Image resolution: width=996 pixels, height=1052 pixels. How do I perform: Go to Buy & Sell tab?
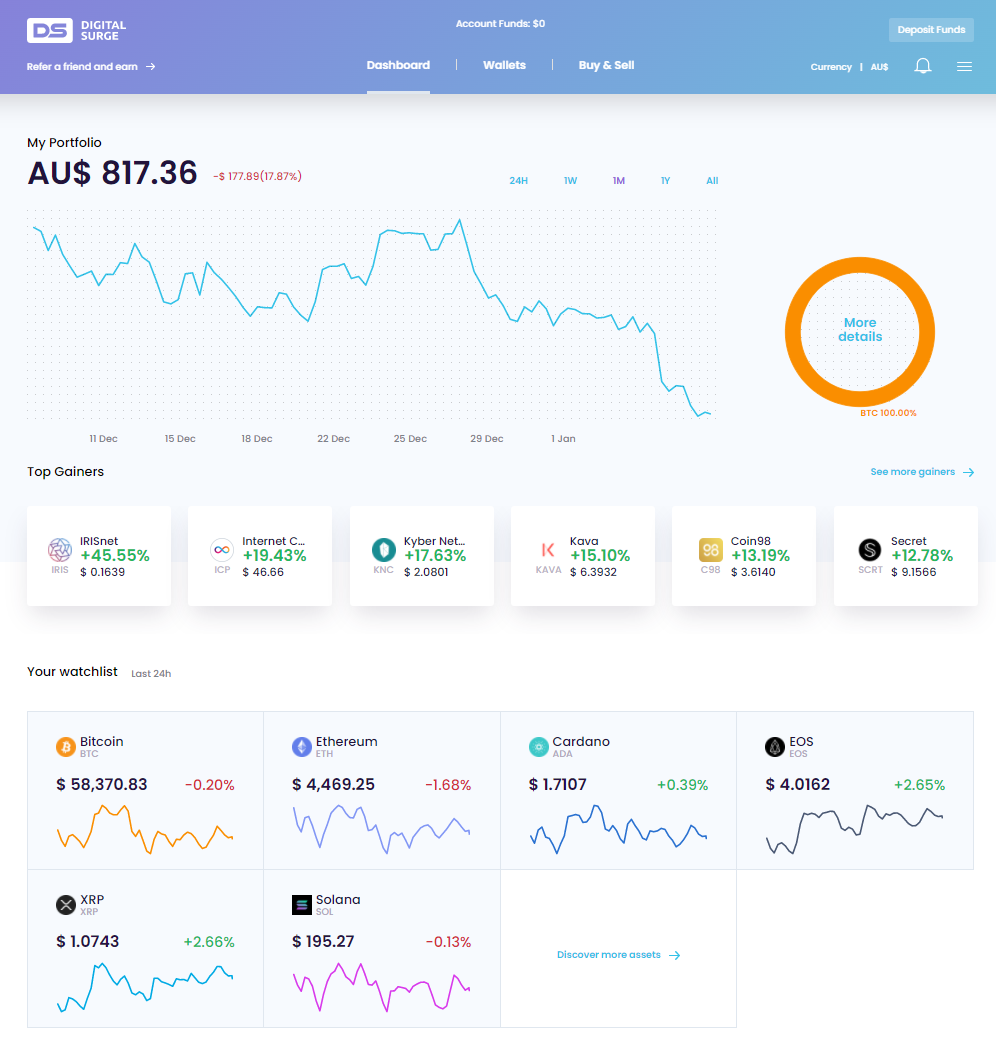coord(606,65)
